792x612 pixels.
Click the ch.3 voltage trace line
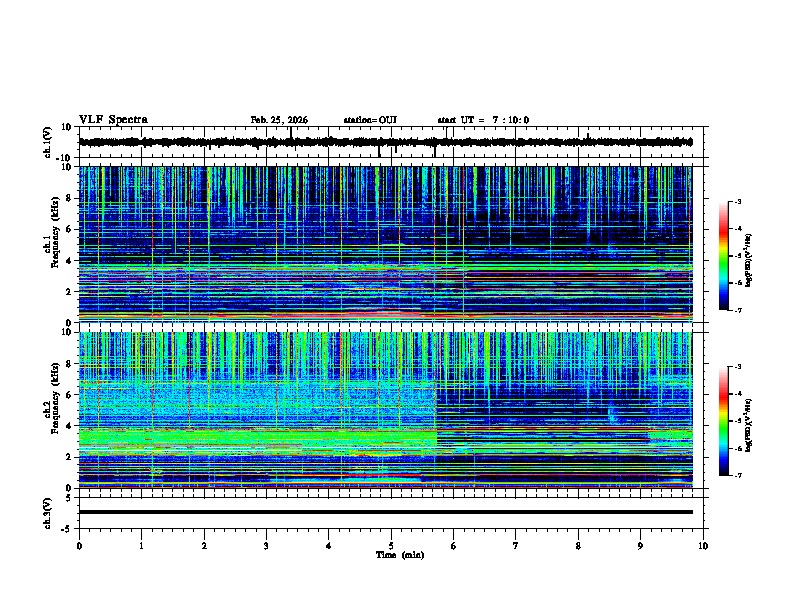385,512
